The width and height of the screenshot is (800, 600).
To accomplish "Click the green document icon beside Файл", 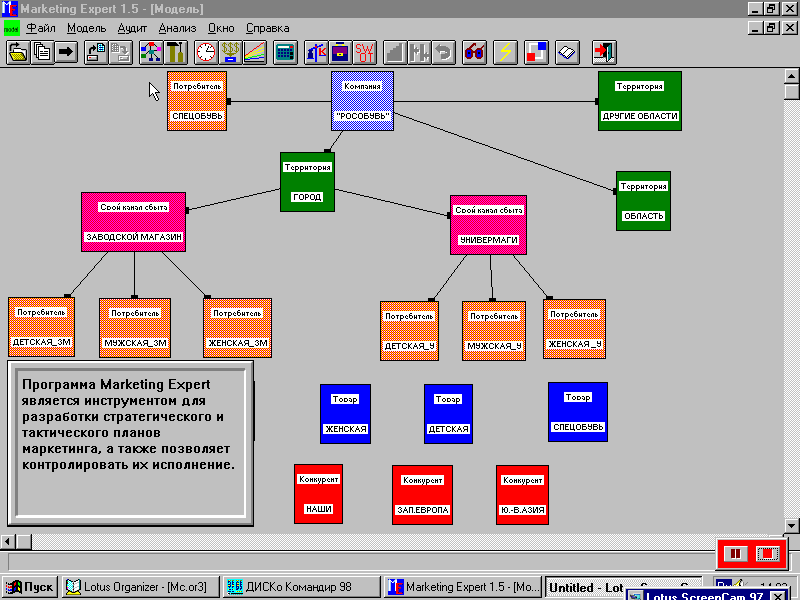I will [x=11, y=28].
